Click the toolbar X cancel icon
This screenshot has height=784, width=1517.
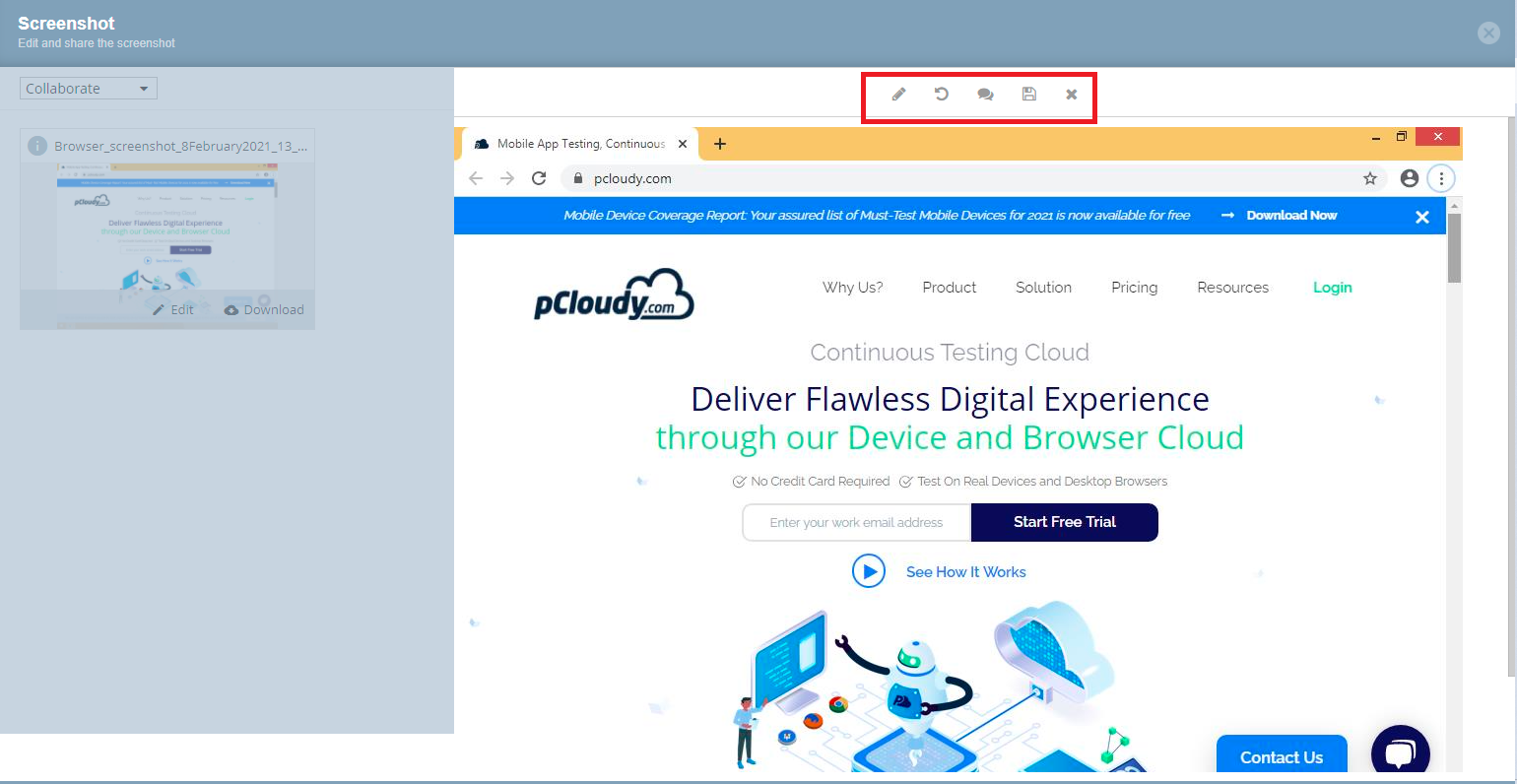click(1072, 95)
